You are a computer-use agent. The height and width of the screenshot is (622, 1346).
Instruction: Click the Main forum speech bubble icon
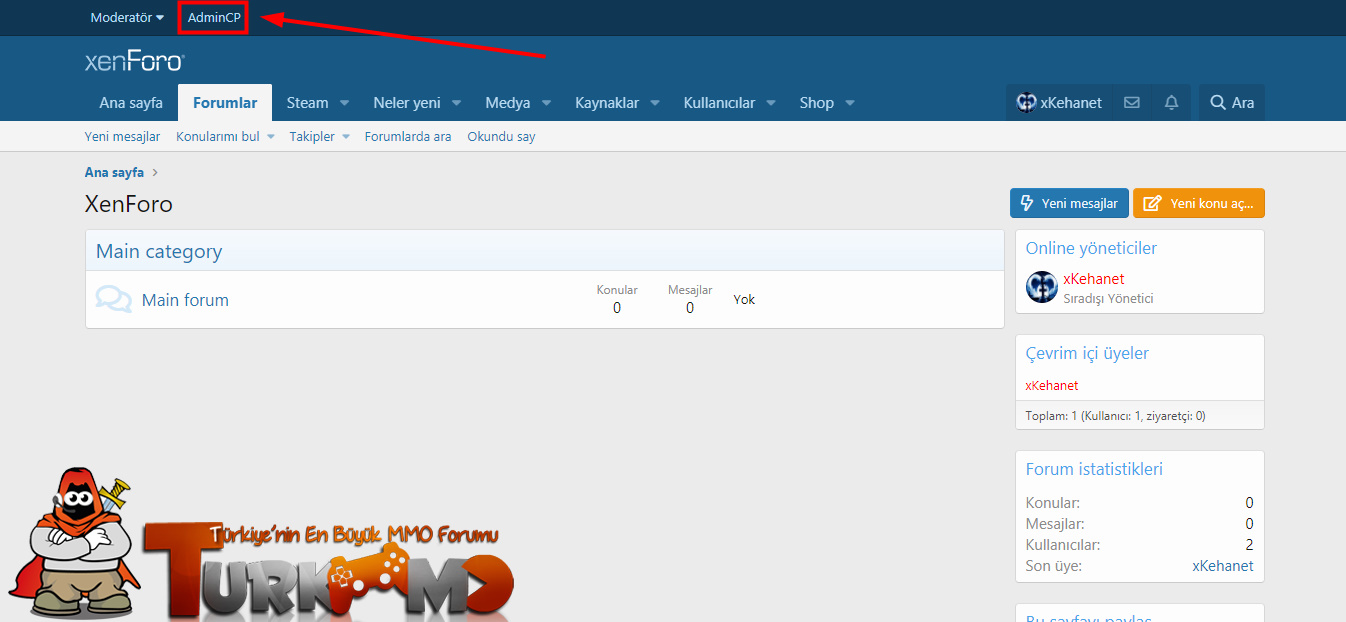114,299
